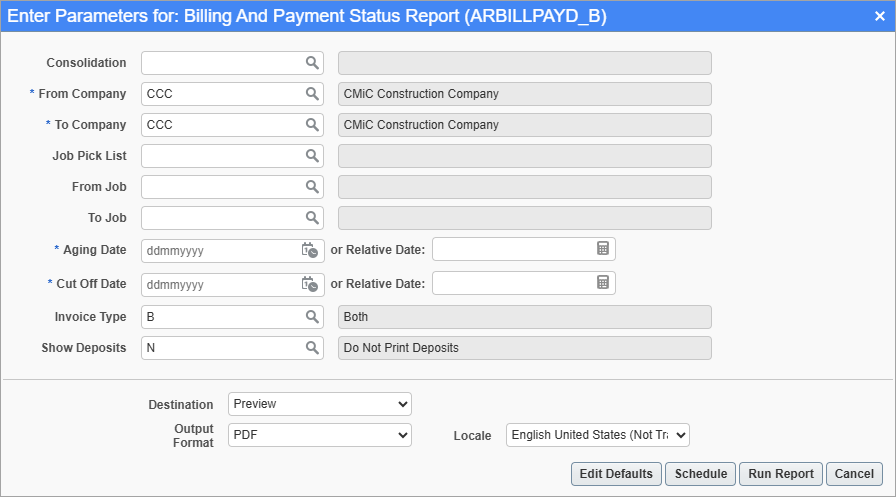Open the Invoice Type lookup magnifier
This screenshot has height=497, width=896.
[312, 316]
